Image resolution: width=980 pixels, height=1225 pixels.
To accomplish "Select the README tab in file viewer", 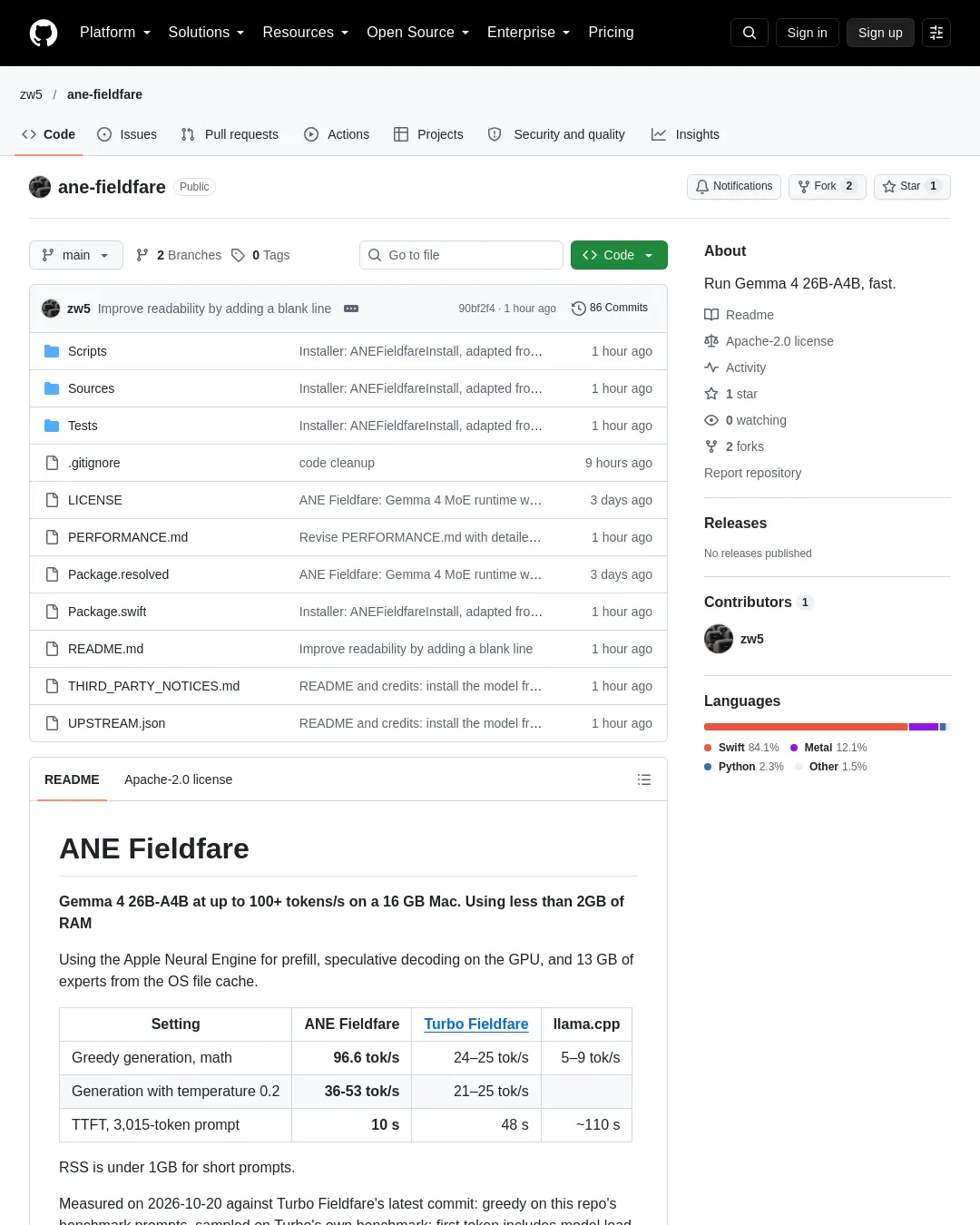I will 72,779.
